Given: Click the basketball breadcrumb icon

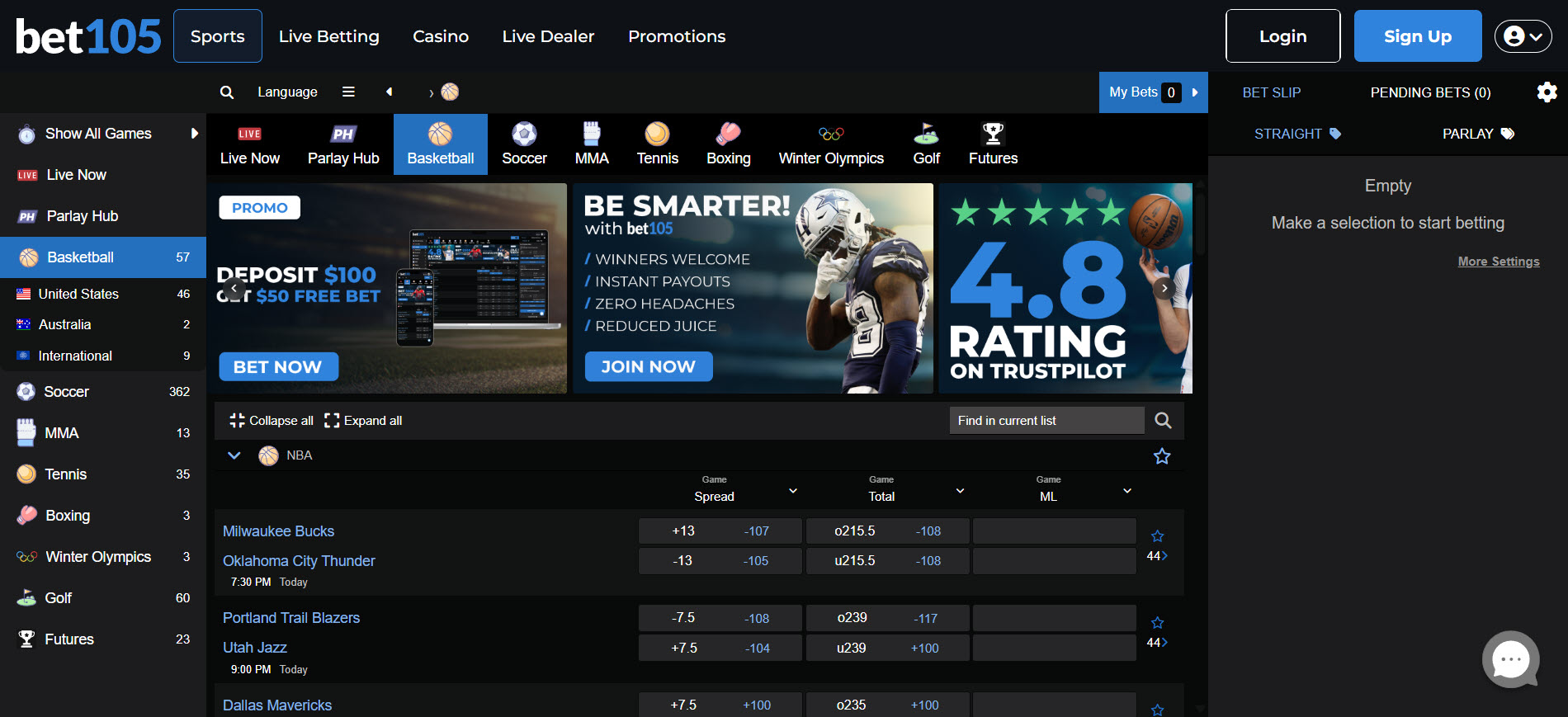Looking at the screenshot, I should coord(450,92).
